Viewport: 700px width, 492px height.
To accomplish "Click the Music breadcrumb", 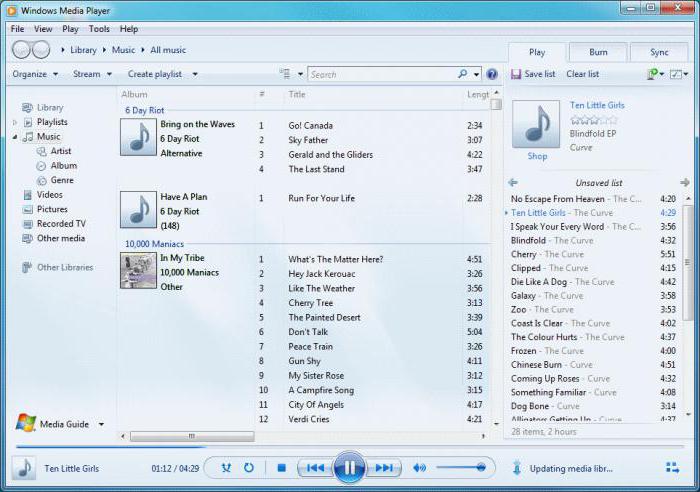I will point(123,50).
